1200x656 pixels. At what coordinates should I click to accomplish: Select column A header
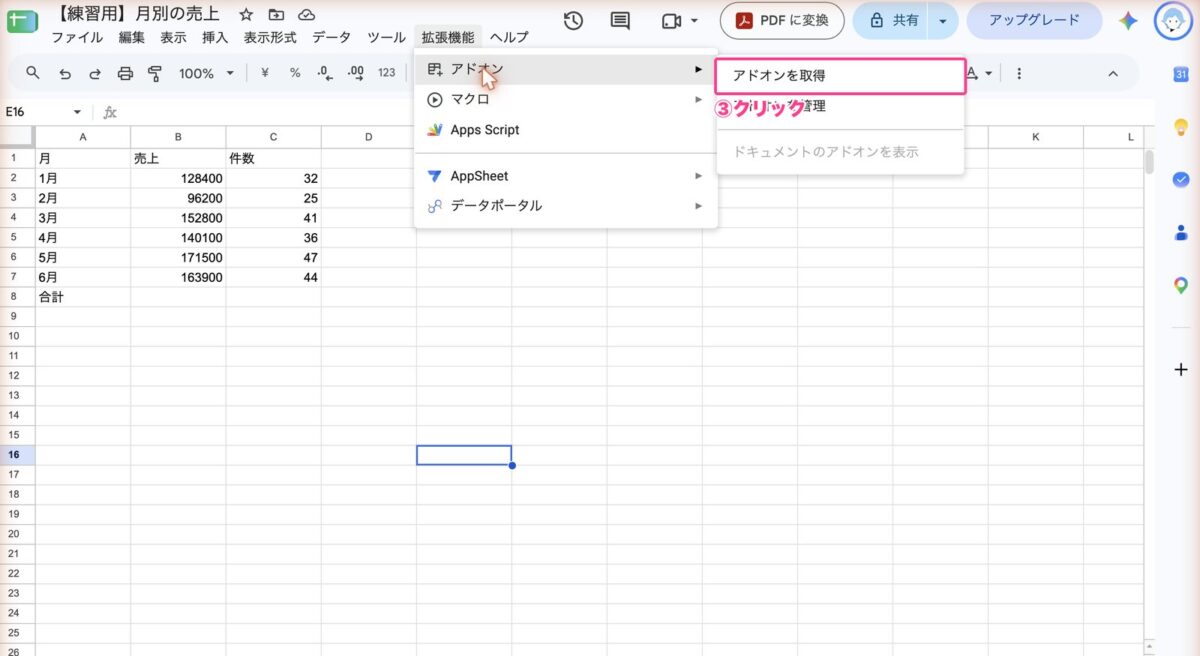point(83,137)
